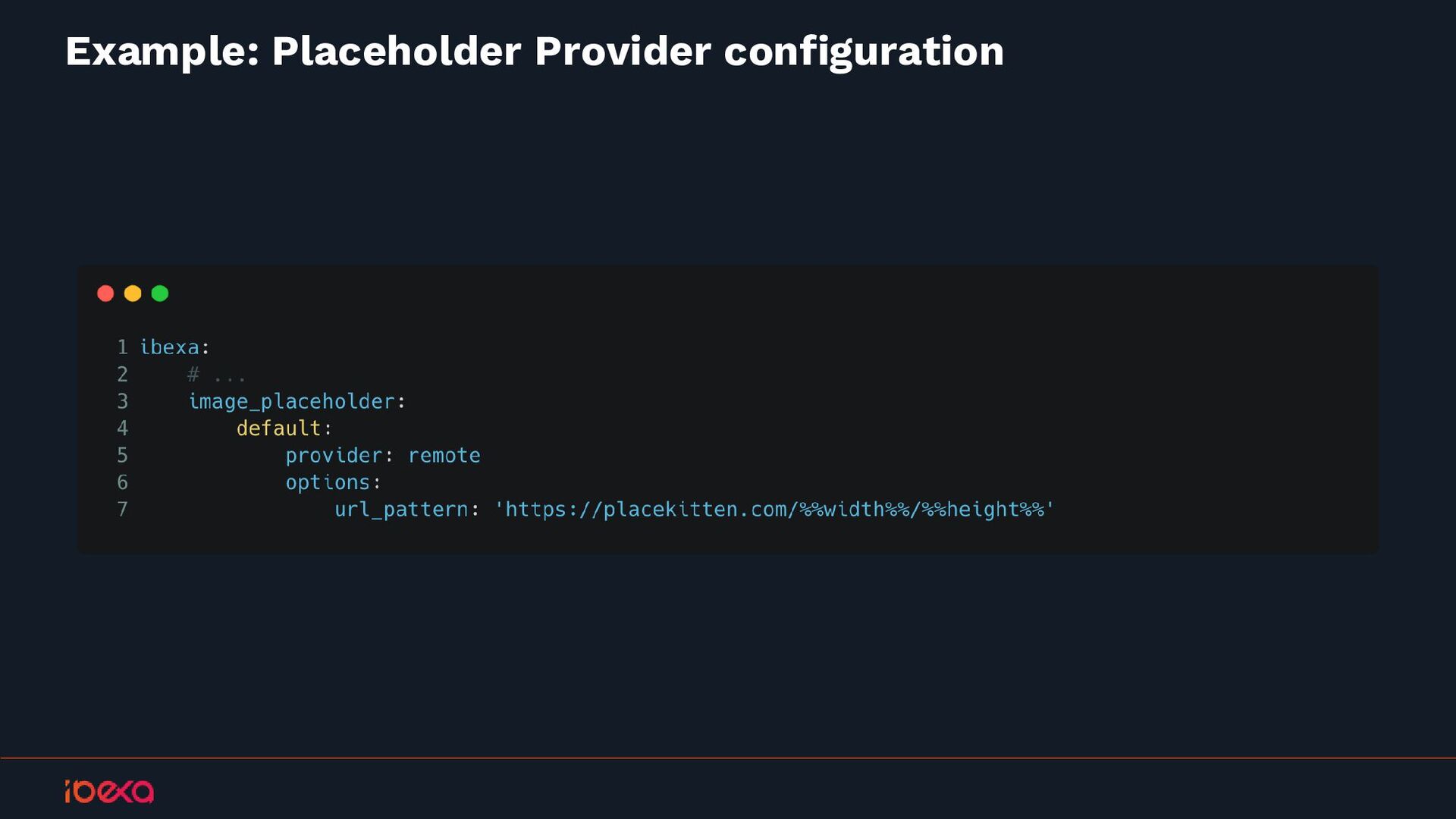Click the 'url_pattern' key on line 7
The image size is (1456, 819).
click(401, 510)
